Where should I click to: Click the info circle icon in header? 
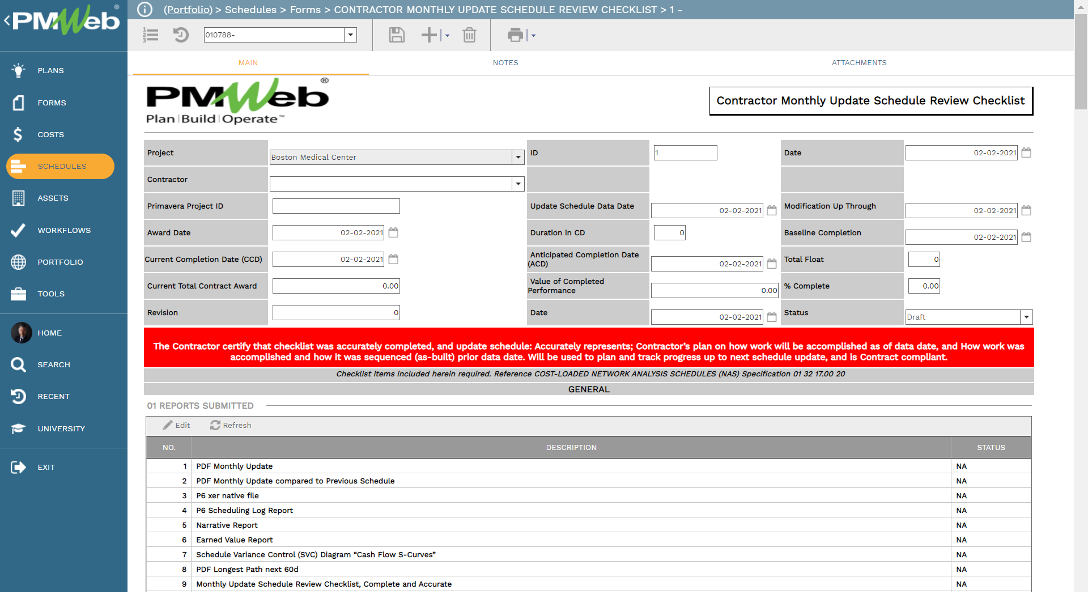145,9
